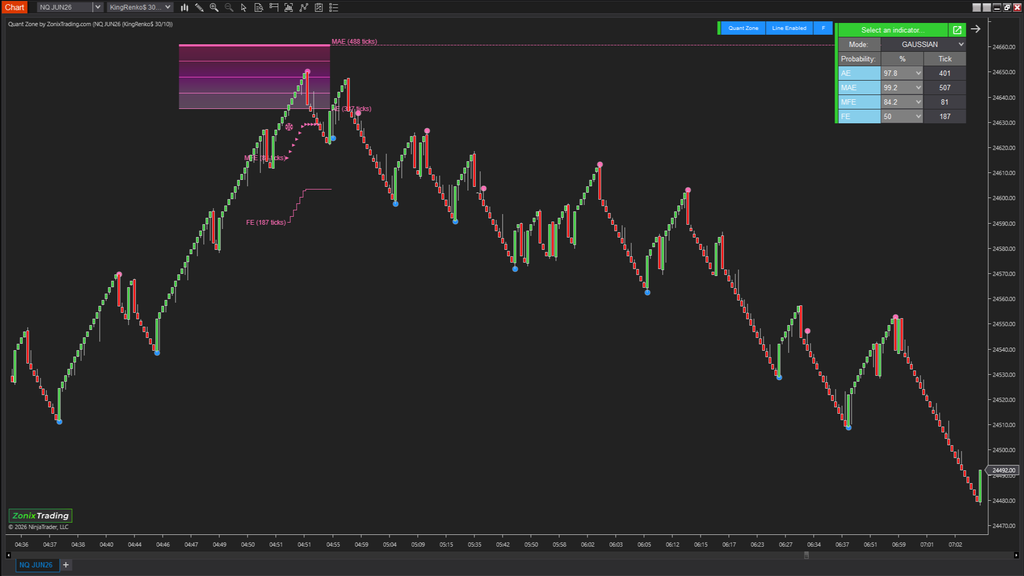Open the KingRenko$ 30 interval dropdown

pos(140,7)
